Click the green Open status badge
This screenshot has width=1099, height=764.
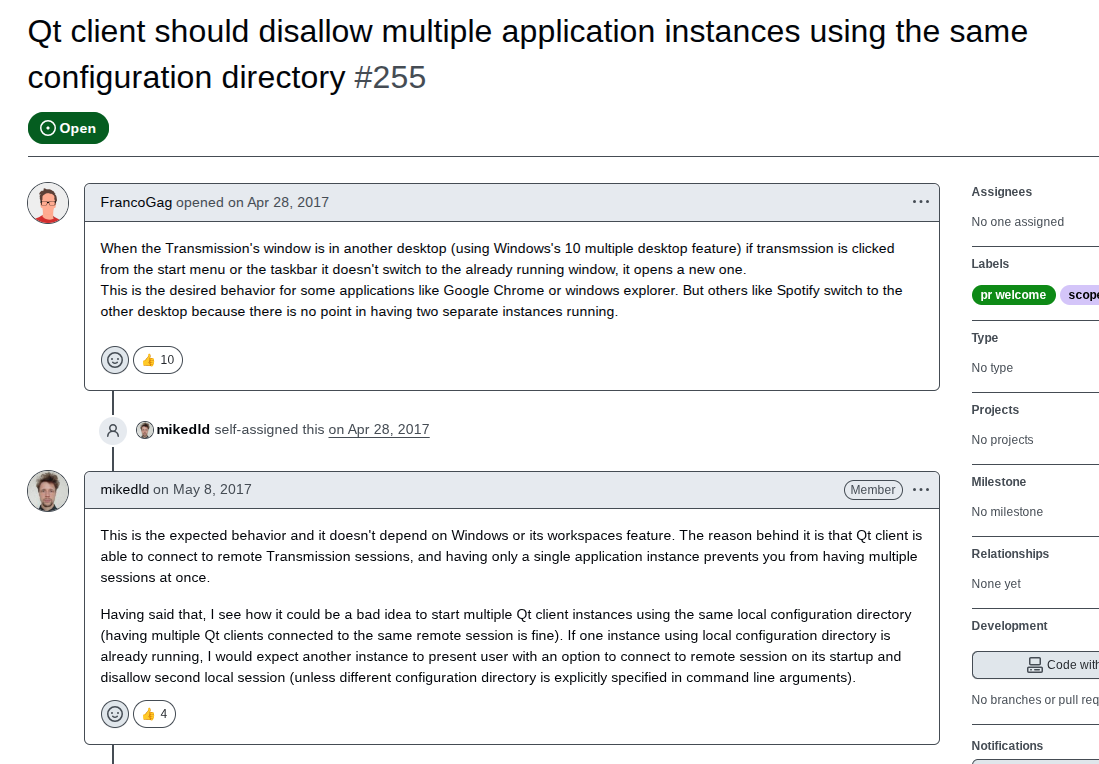[x=69, y=128]
